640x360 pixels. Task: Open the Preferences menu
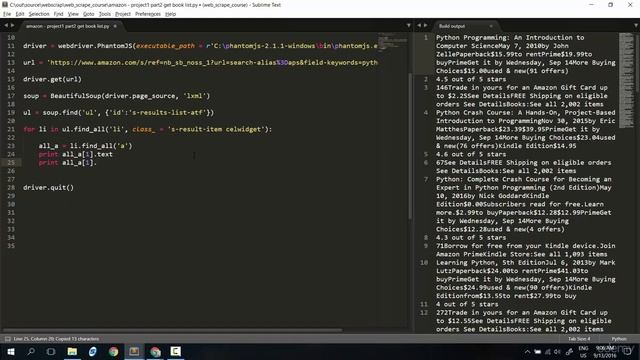tap(148, 14)
